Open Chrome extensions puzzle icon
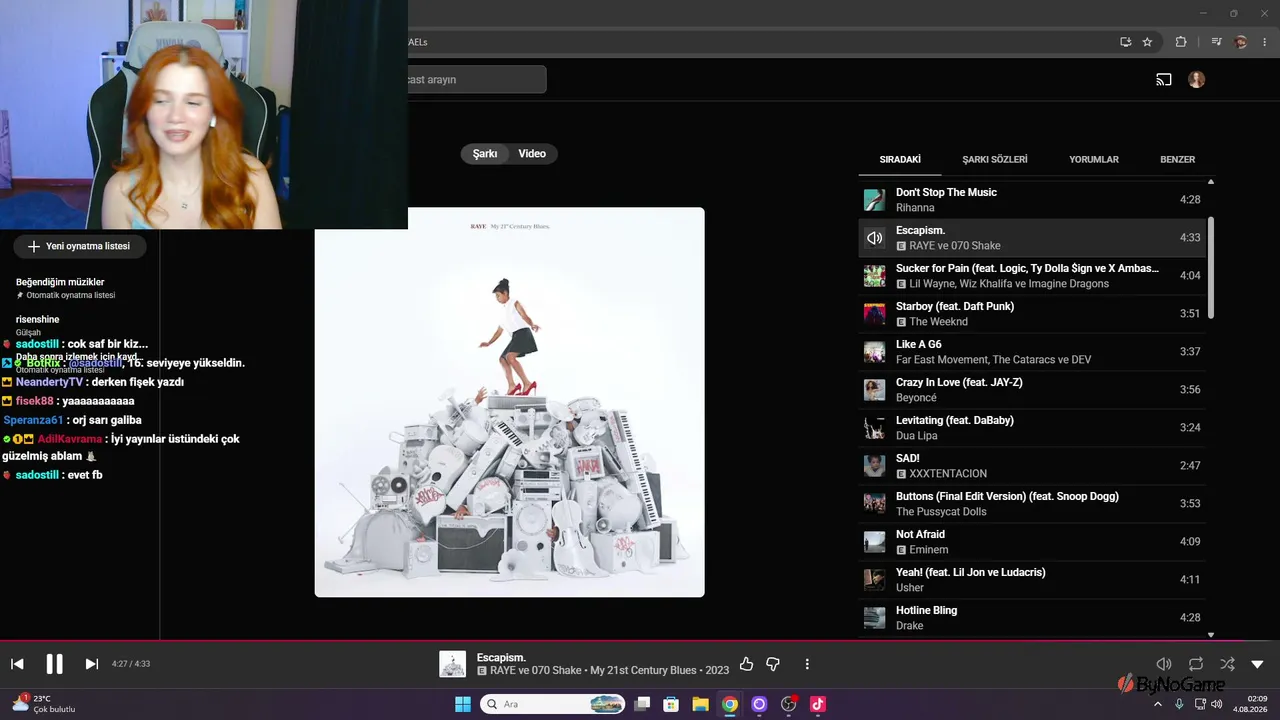Viewport: 1280px width, 720px height. [x=1181, y=42]
